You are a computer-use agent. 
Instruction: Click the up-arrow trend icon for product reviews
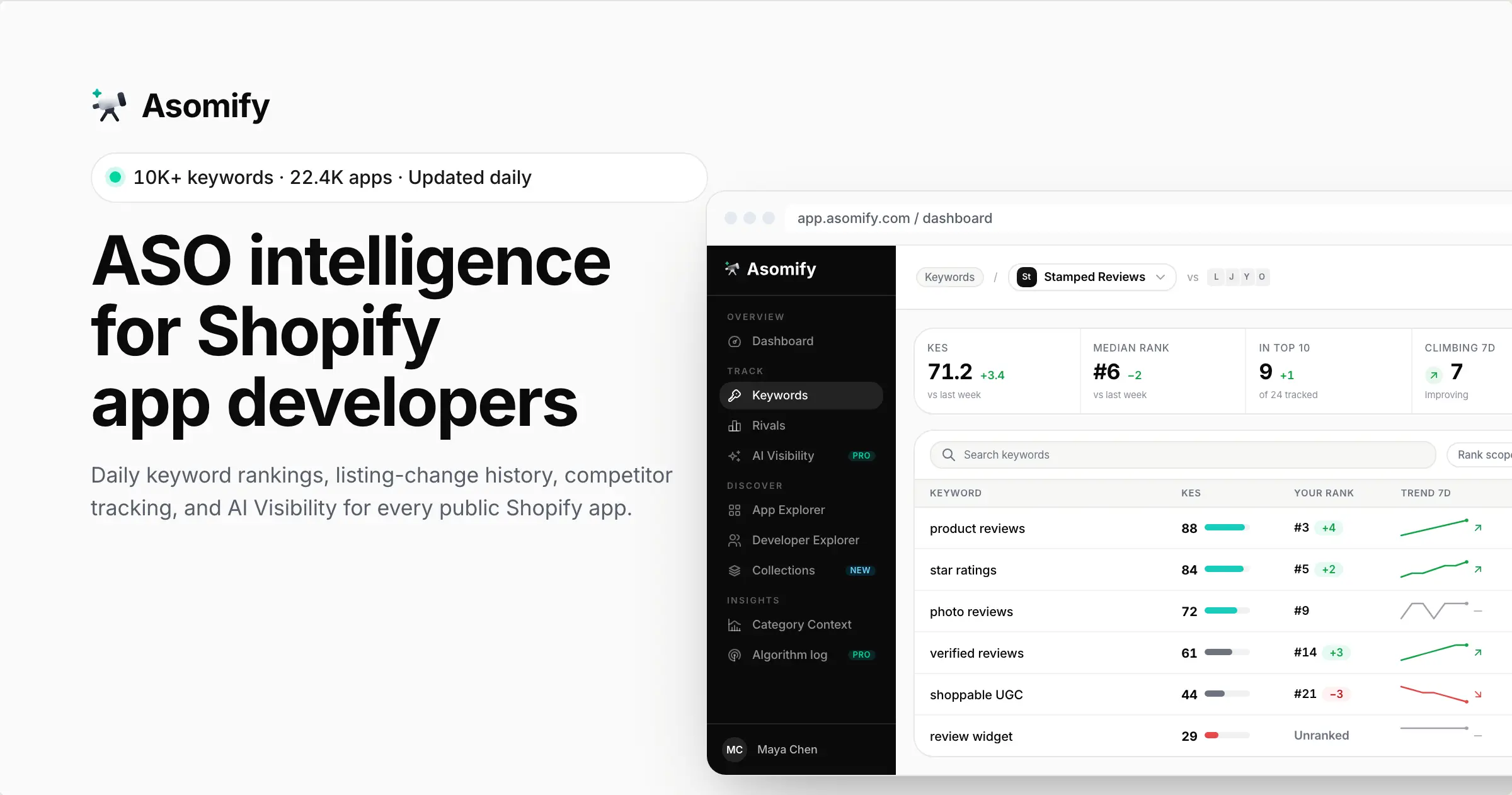(1478, 528)
